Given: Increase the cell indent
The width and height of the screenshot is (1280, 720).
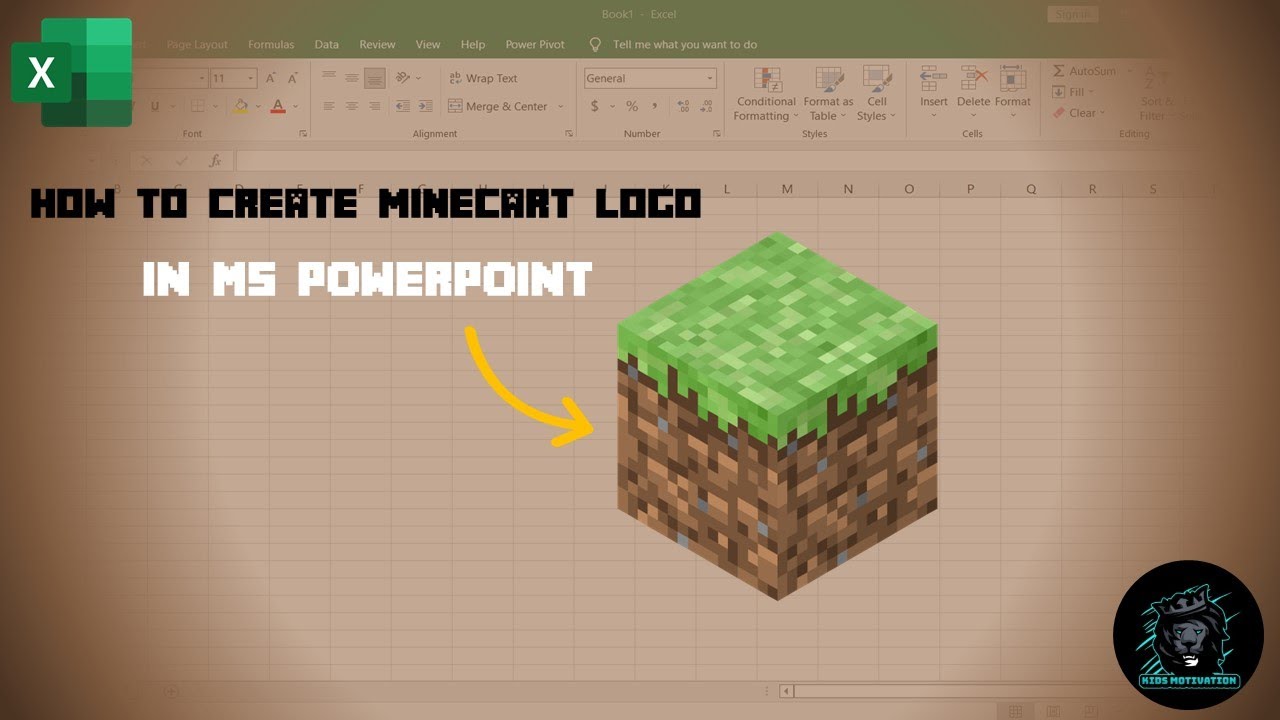Looking at the screenshot, I should (x=425, y=106).
